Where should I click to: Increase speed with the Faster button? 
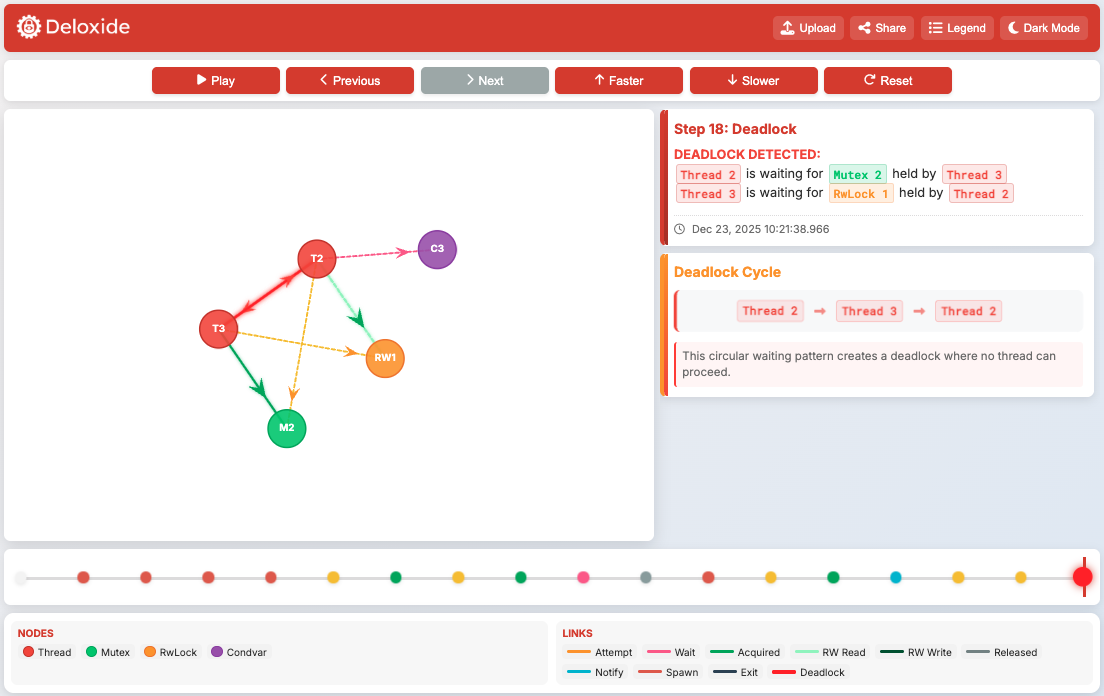click(618, 81)
